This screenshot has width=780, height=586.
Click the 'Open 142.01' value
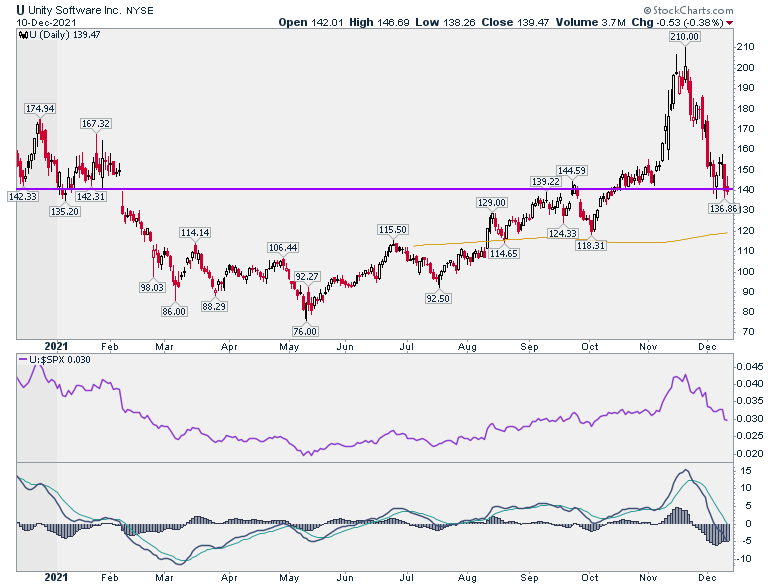pos(311,22)
